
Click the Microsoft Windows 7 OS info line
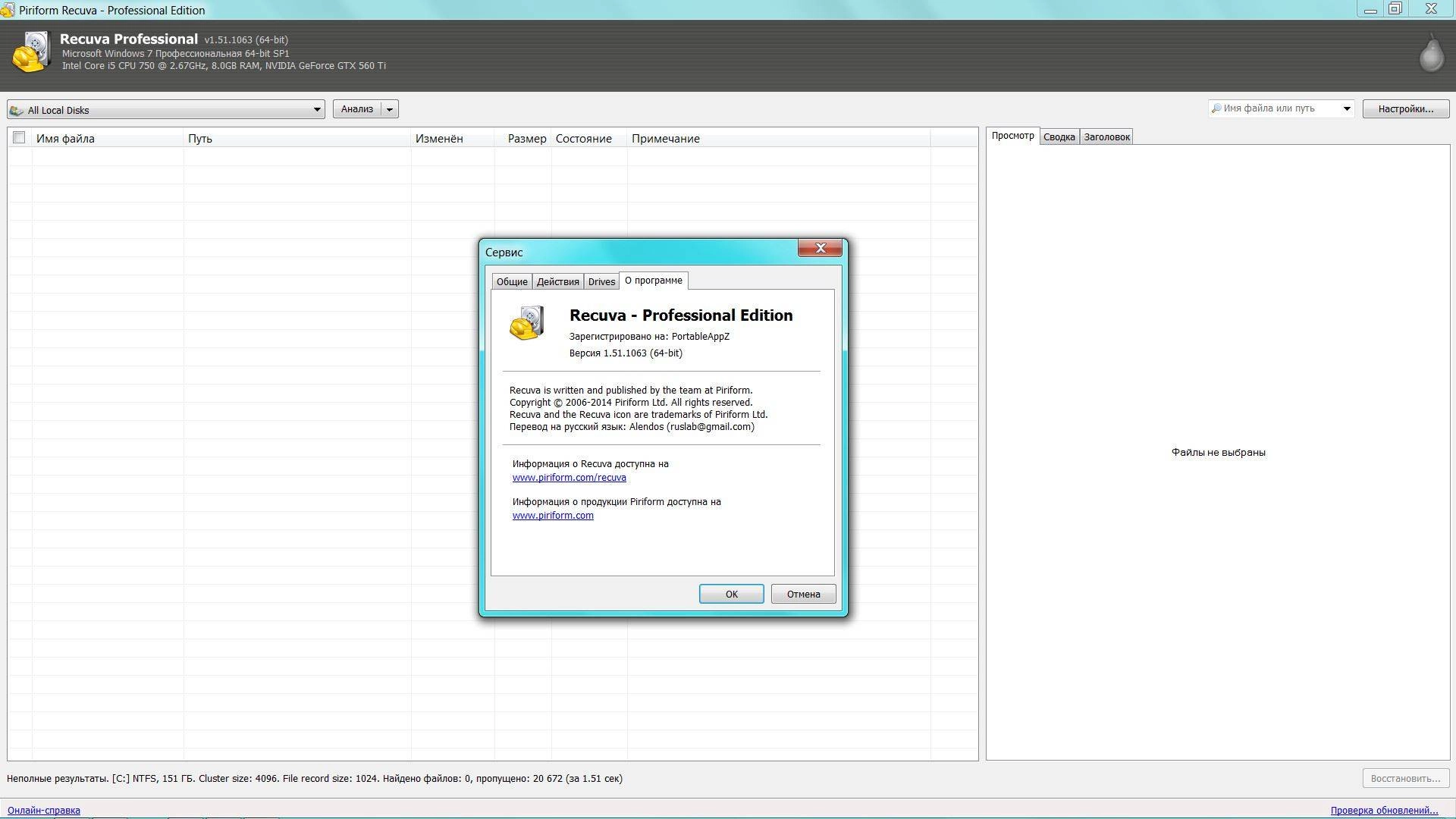pos(175,54)
